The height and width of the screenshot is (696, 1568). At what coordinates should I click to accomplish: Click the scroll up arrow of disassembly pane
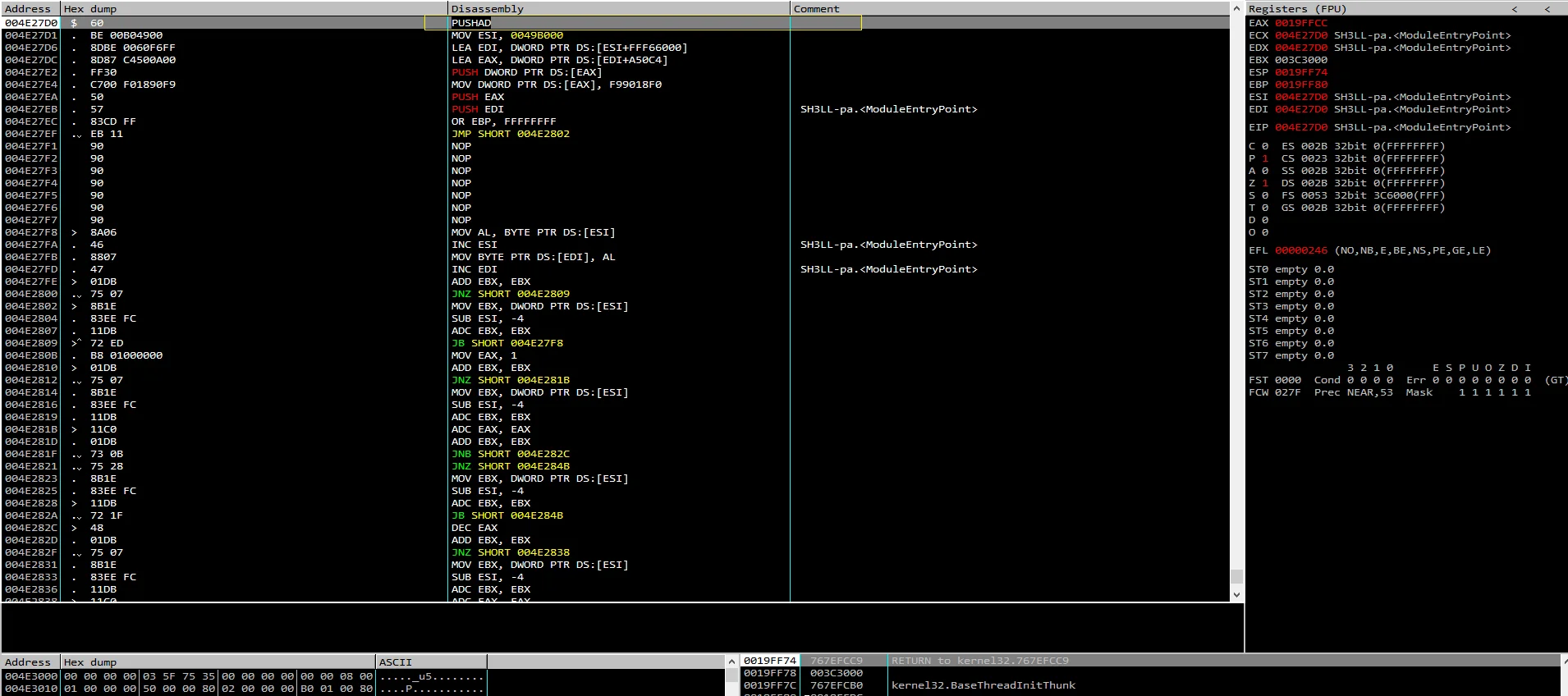pyautogui.click(x=1236, y=9)
